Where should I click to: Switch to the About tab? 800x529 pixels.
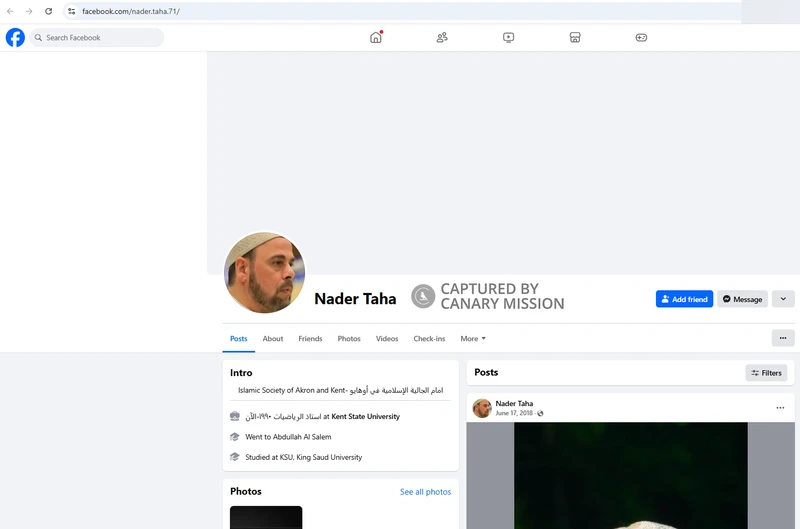pyautogui.click(x=273, y=339)
